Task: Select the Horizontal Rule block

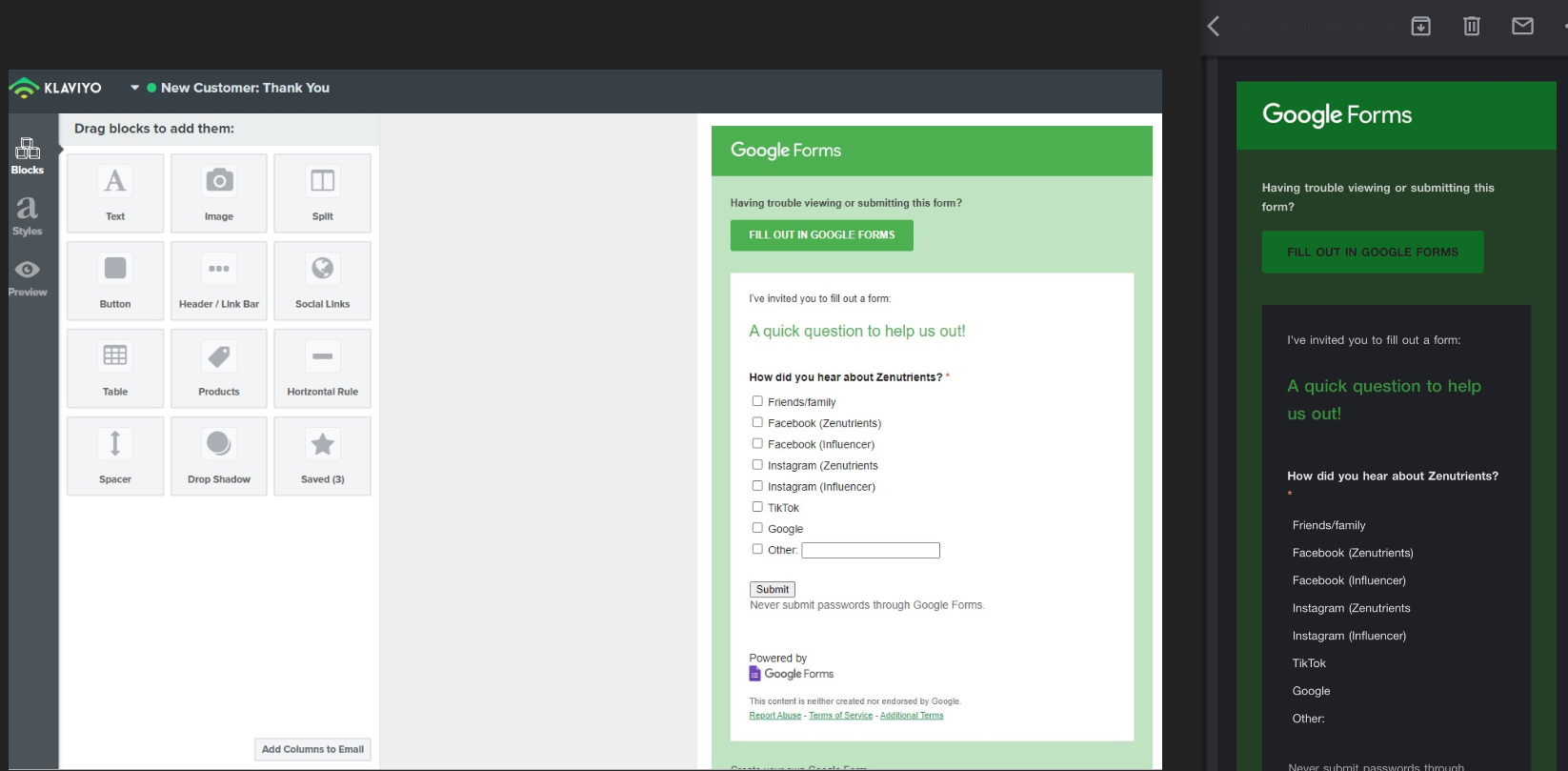Action: (x=322, y=368)
